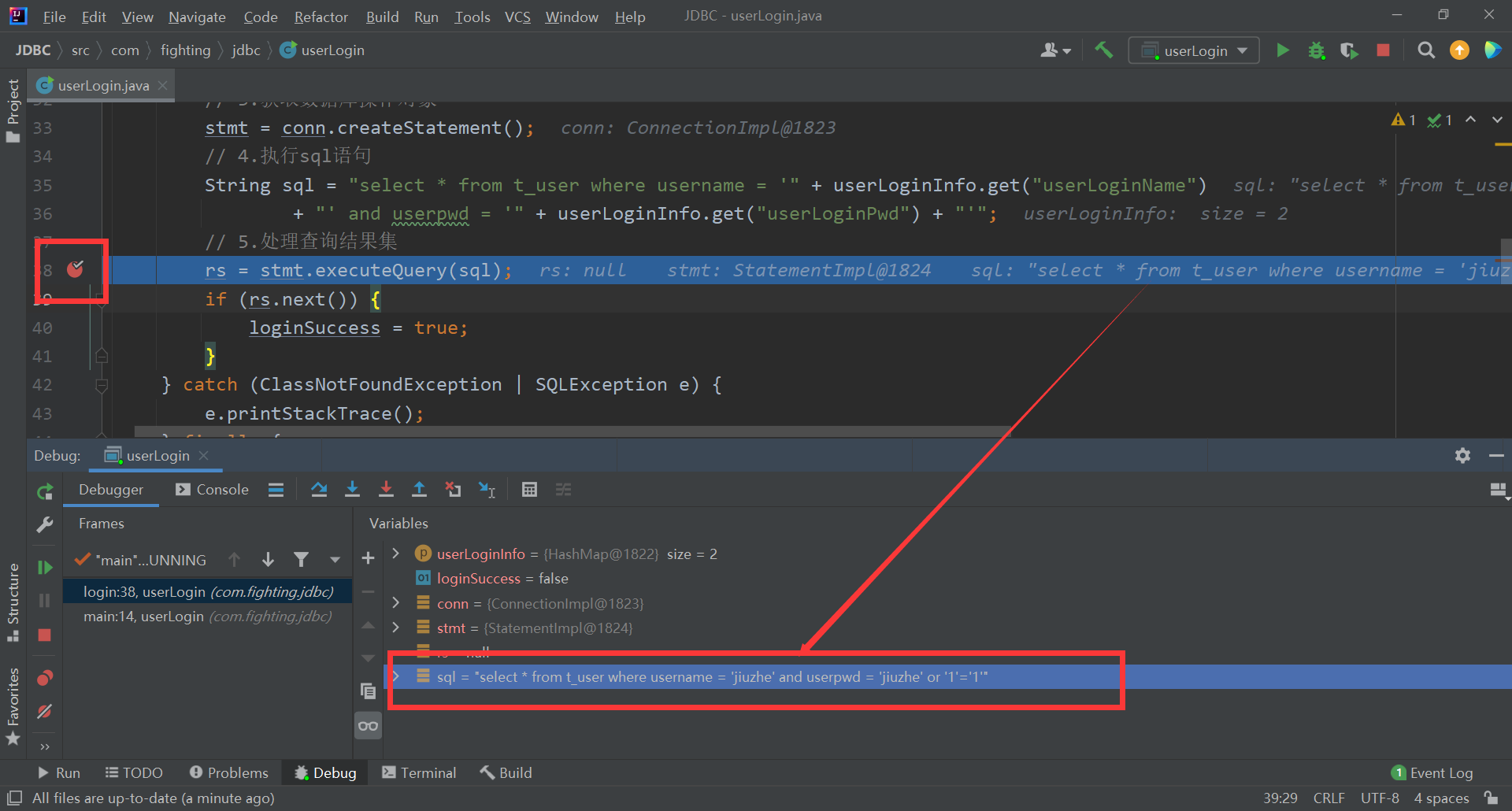Click Step Into in debugger toolbar
This screenshot has width=1512, height=811.
pyautogui.click(x=352, y=490)
